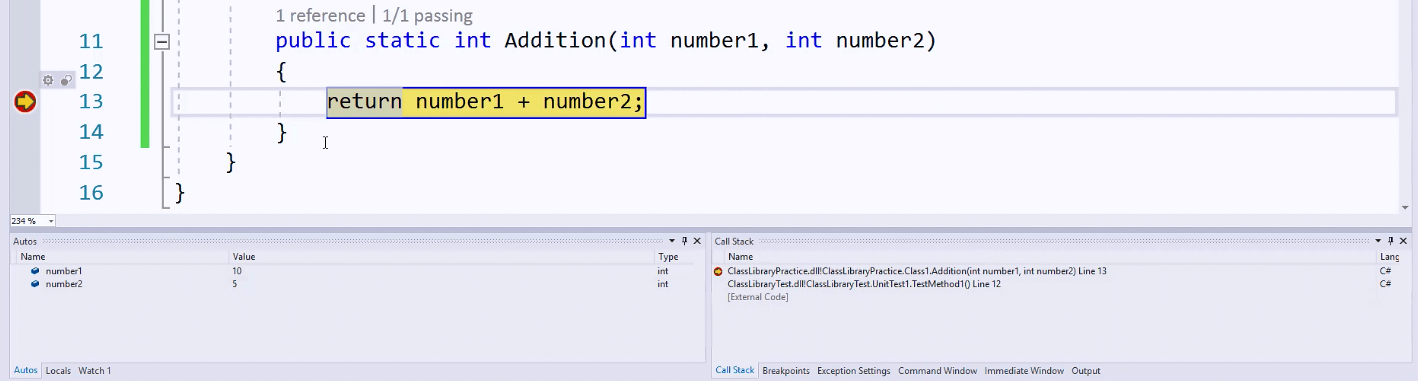
Task: Click C# language cell of TestMethod1 frame
Action: 1386,284
